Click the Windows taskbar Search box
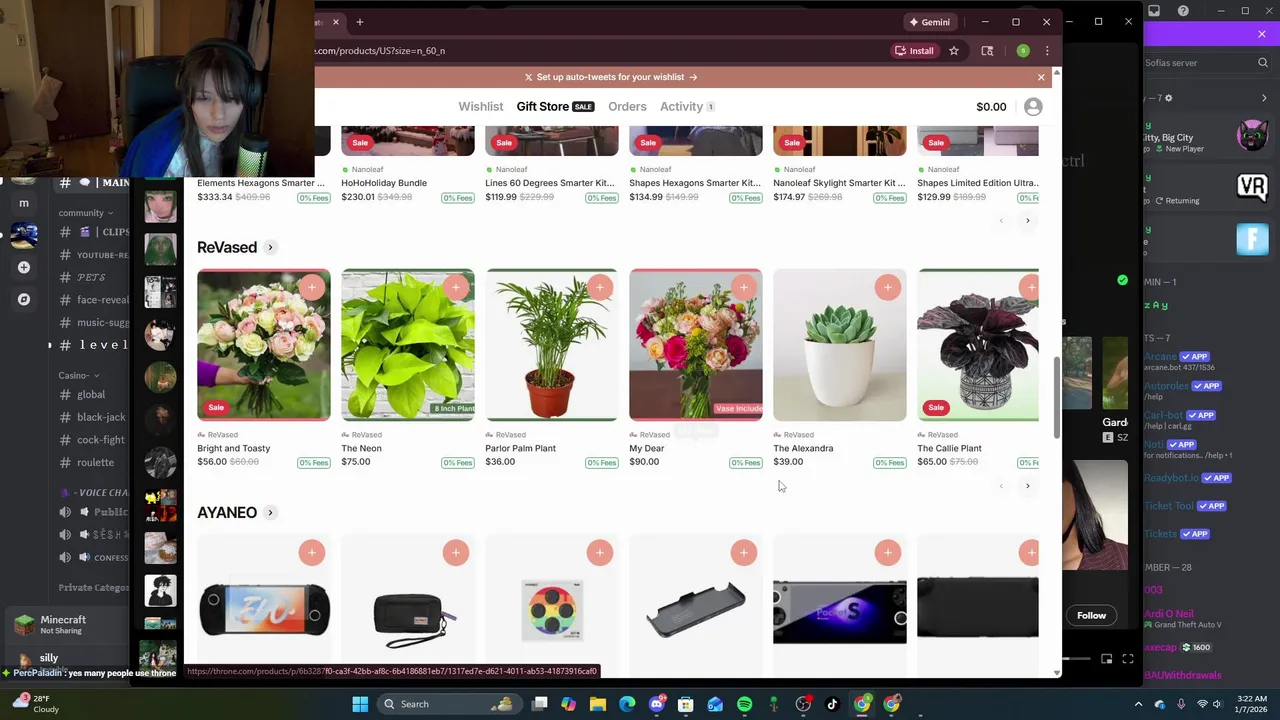Screen dimensions: 1280x720 (448, 704)
